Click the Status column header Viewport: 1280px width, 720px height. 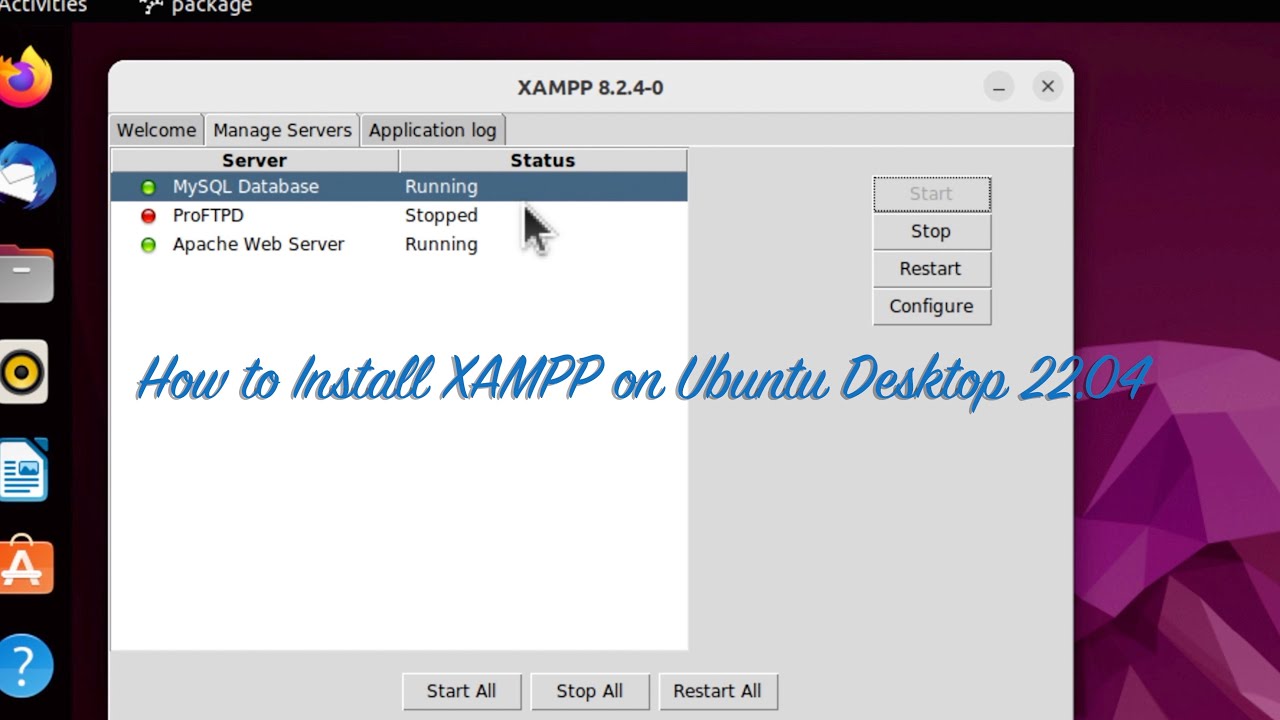coord(543,160)
